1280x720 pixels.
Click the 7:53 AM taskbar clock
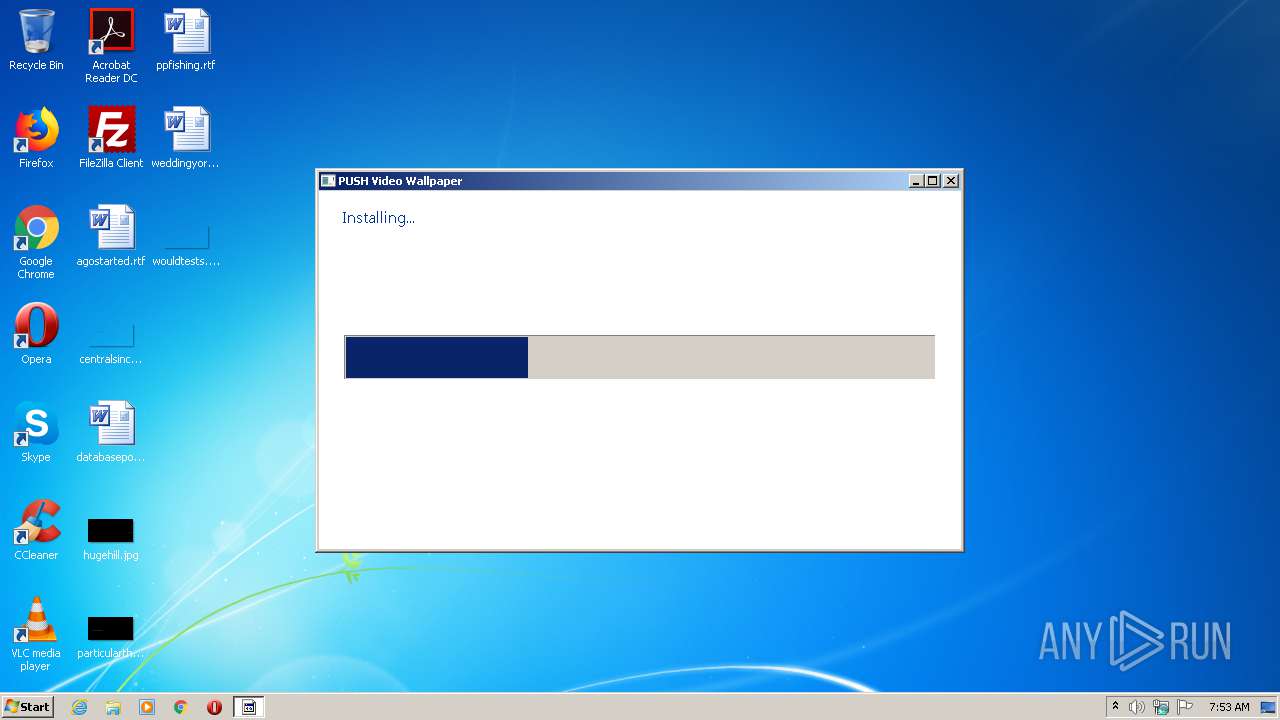[1229, 707]
